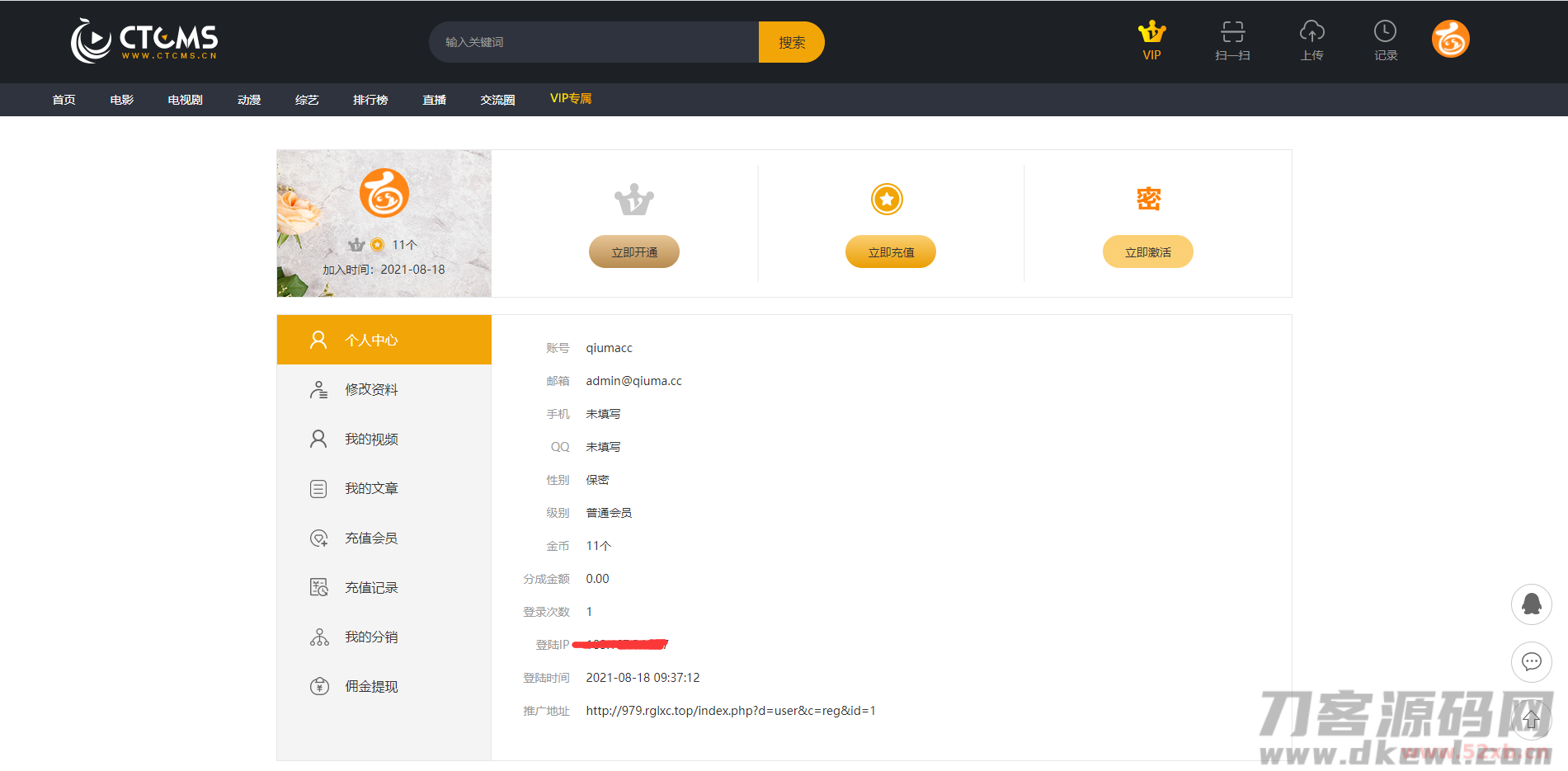Click the chat message bubble icon
The height and width of the screenshot is (771, 1568).
1531,661
